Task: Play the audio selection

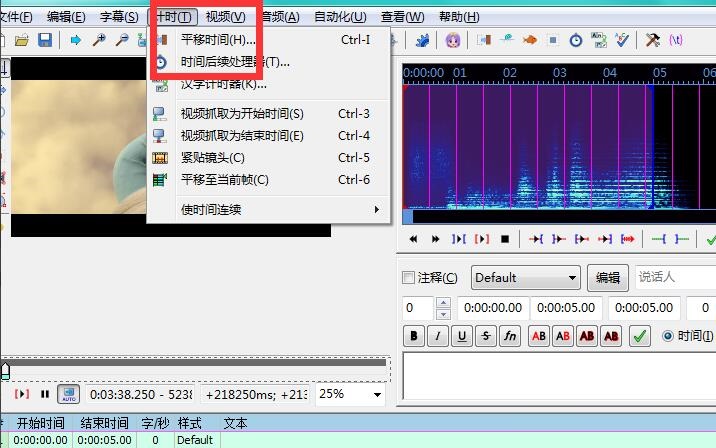Action: [x=458, y=239]
